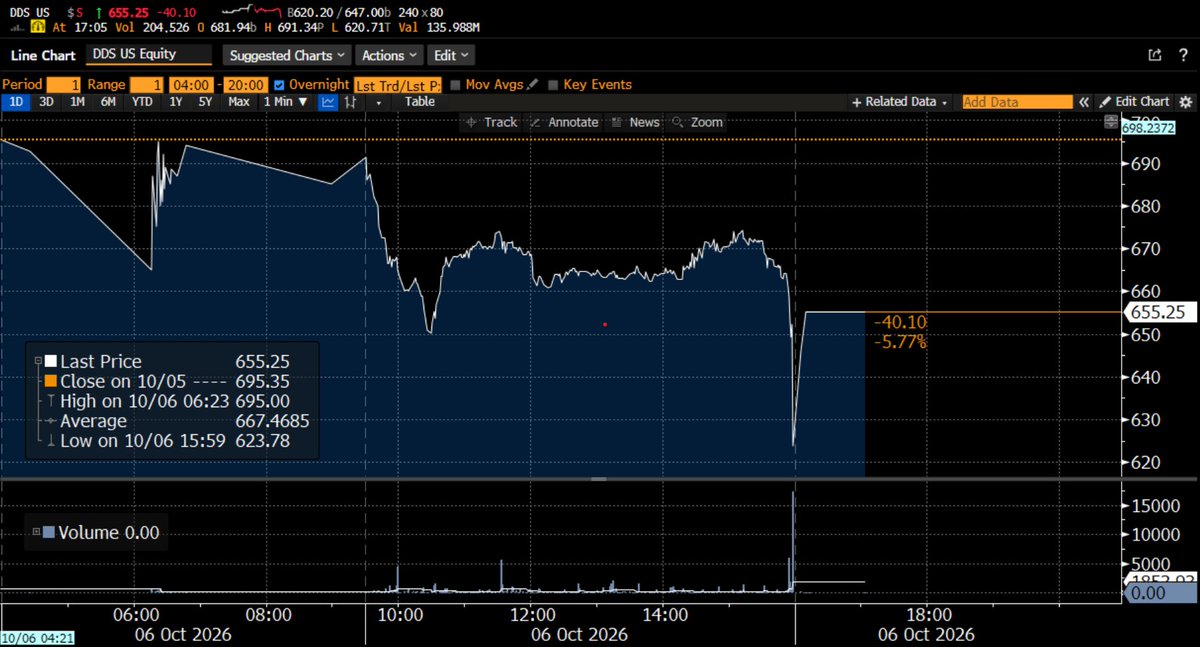The width and height of the screenshot is (1200, 647).
Task: Open the Actions dropdown menu
Action: pos(390,55)
